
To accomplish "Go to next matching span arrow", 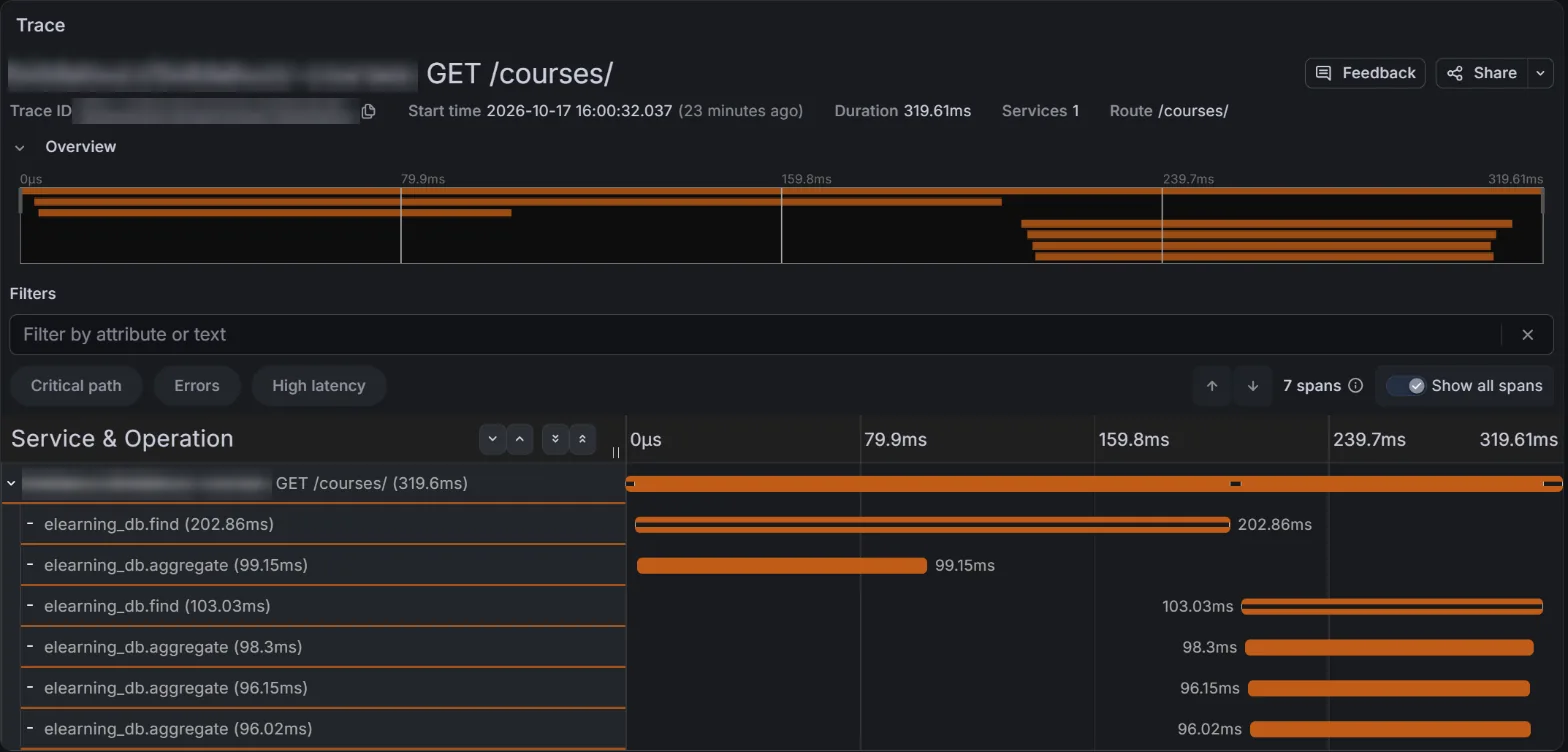I will pyautogui.click(x=1253, y=386).
